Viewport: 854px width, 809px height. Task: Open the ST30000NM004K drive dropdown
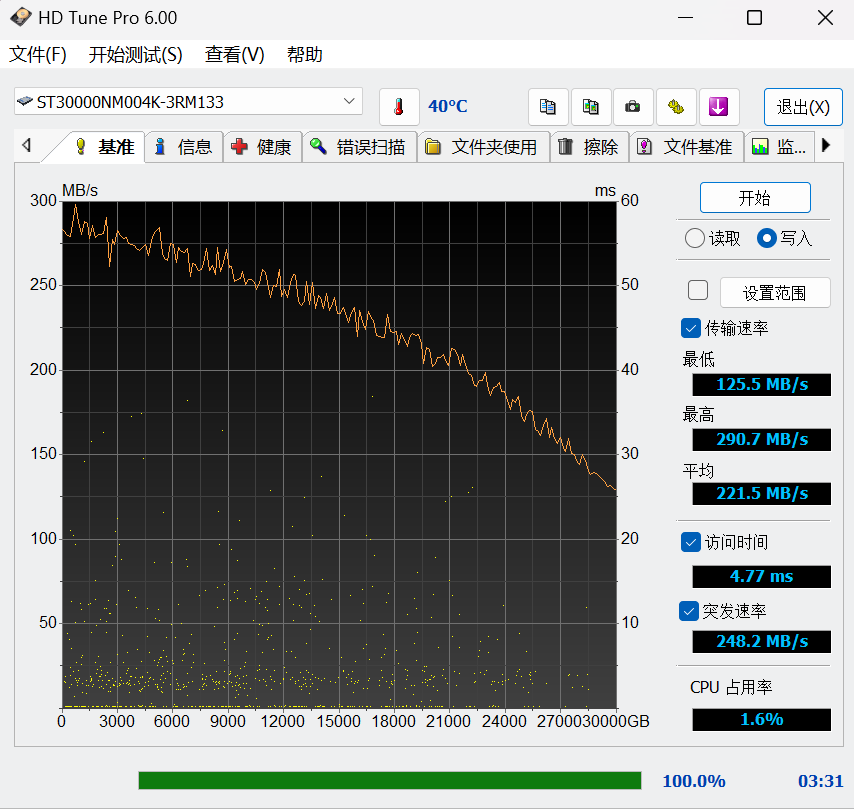point(349,101)
